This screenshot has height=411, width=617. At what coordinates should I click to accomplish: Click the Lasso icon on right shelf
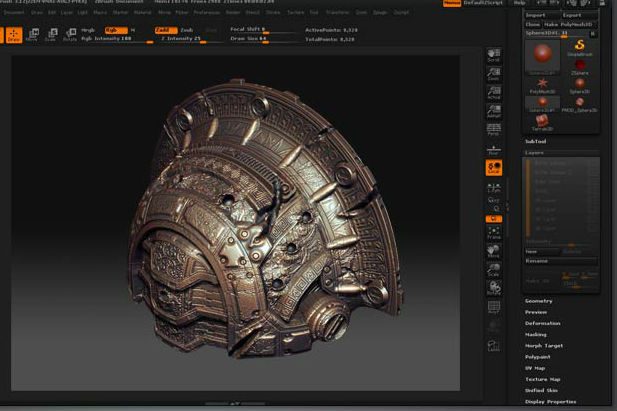point(494,346)
